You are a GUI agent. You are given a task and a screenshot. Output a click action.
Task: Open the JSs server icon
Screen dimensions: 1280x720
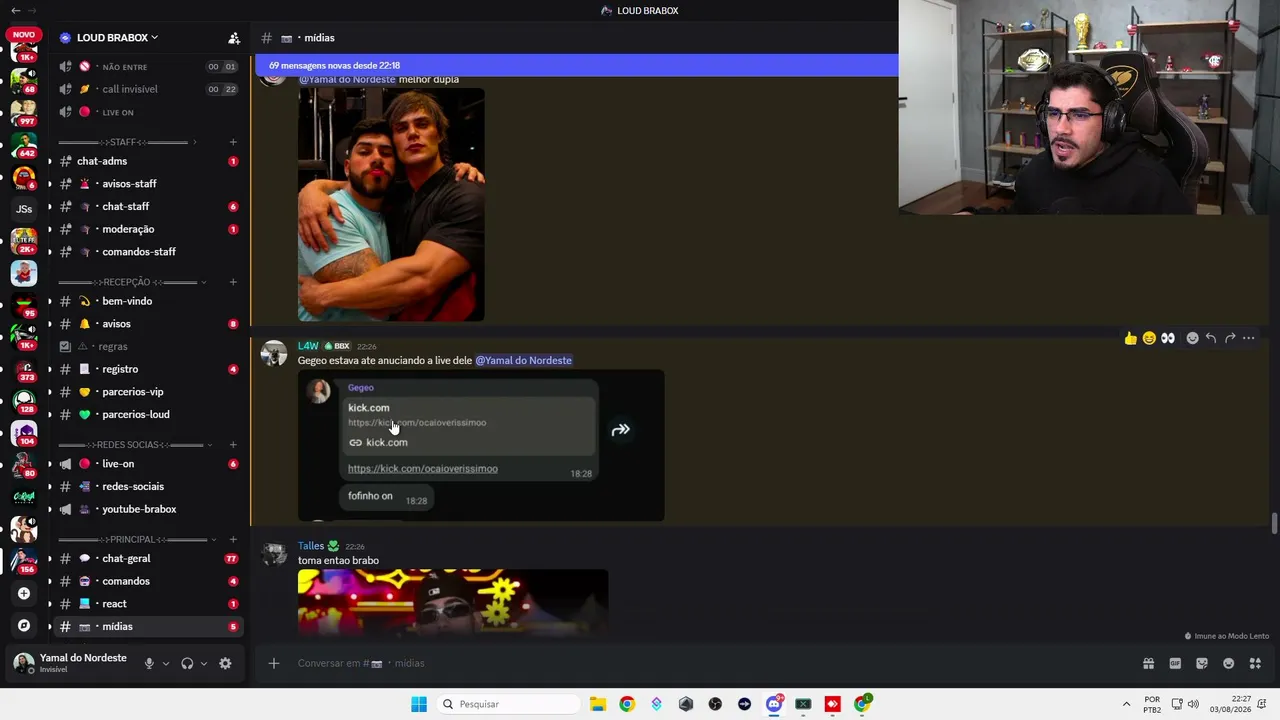[24, 209]
